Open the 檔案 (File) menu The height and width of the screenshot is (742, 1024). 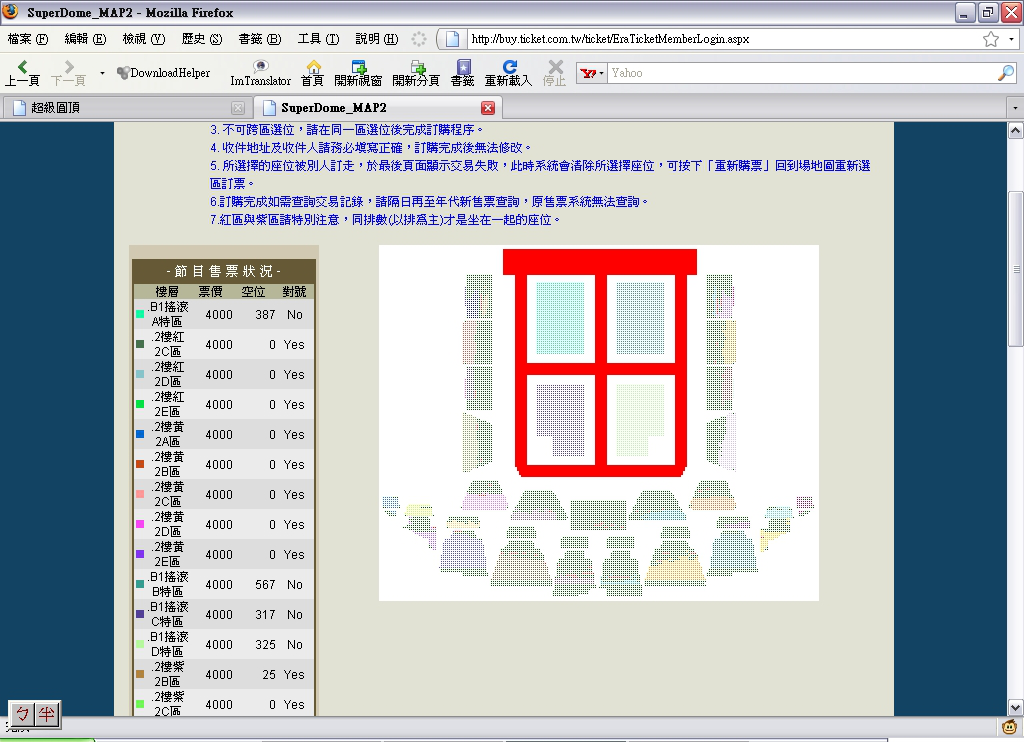coord(27,39)
